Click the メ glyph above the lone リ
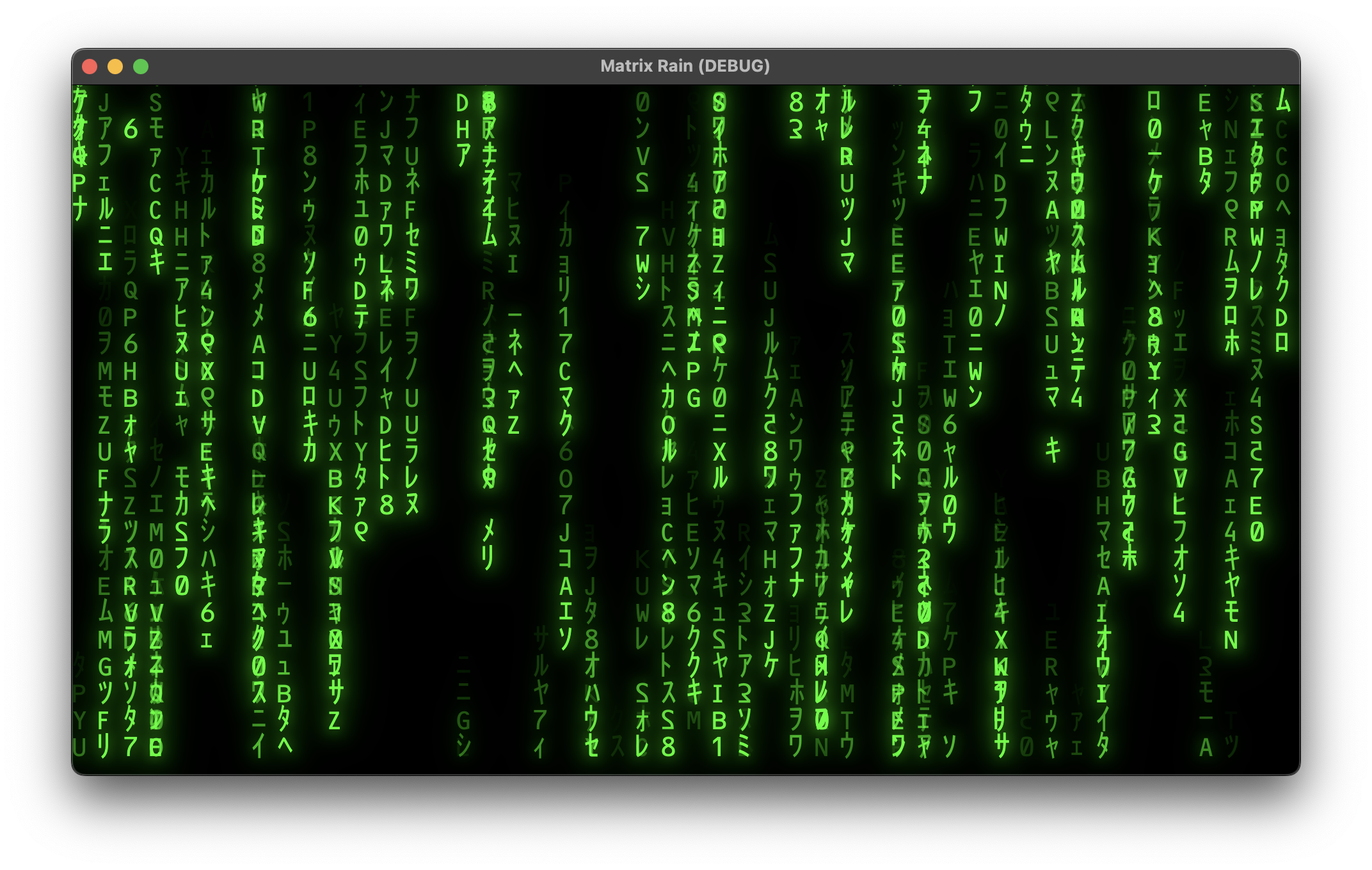Screen dimensions: 1372x870 (x=488, y=530)
